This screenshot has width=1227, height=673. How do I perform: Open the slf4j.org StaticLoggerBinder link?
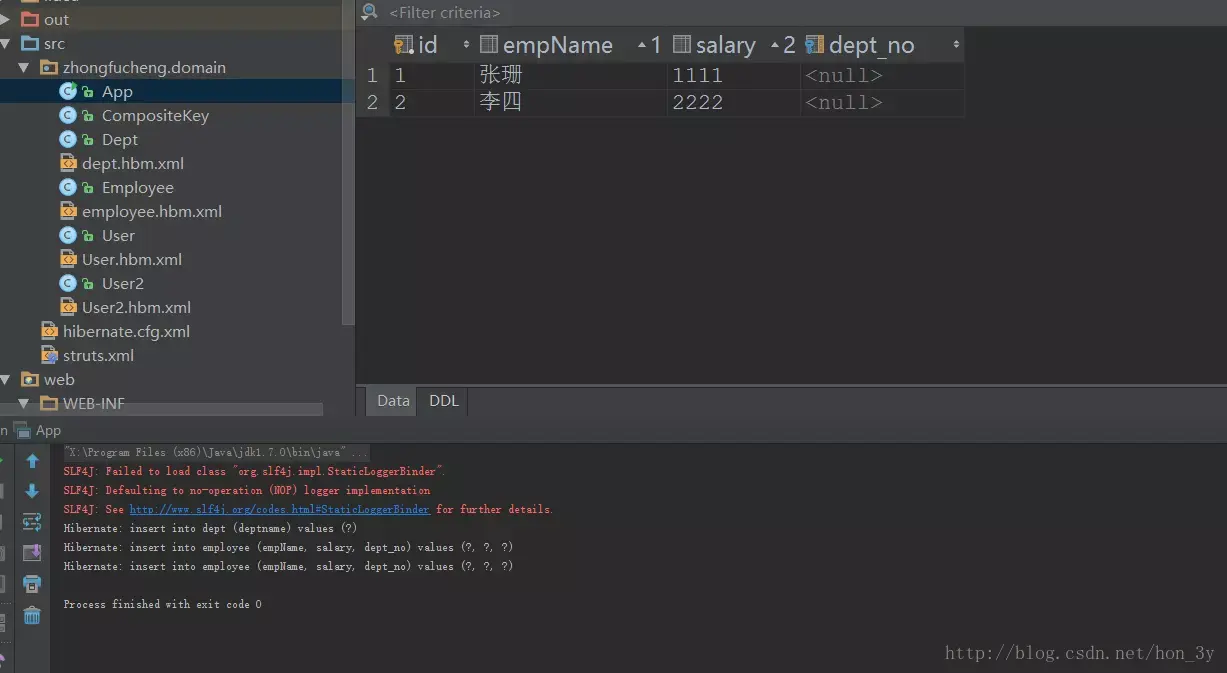point(280,509)
